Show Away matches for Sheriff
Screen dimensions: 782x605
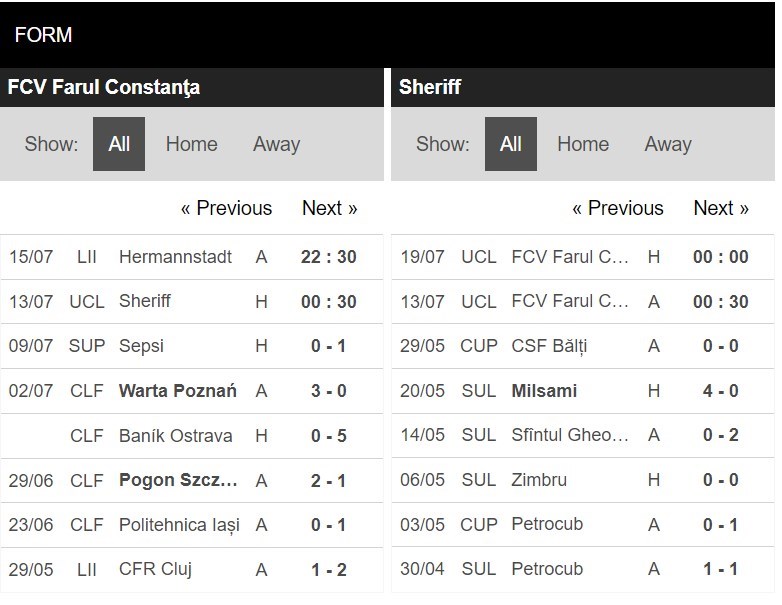tap(668, 144)
